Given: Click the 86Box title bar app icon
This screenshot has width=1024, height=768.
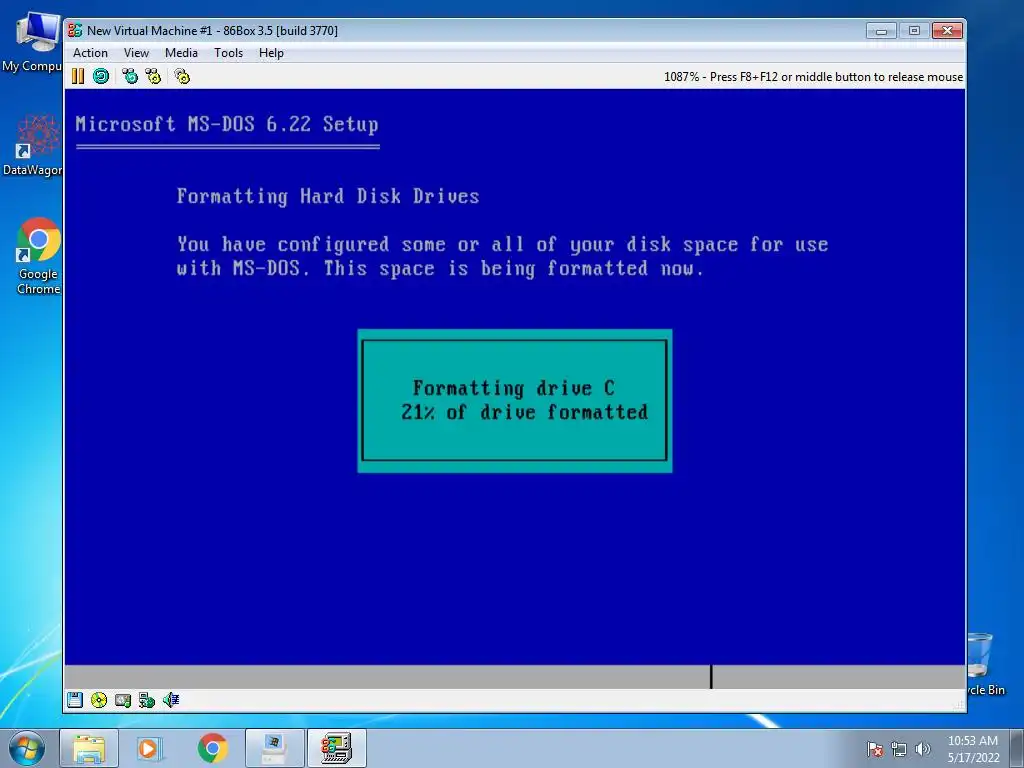Looking at the screenshot, I should pos(75,30).
